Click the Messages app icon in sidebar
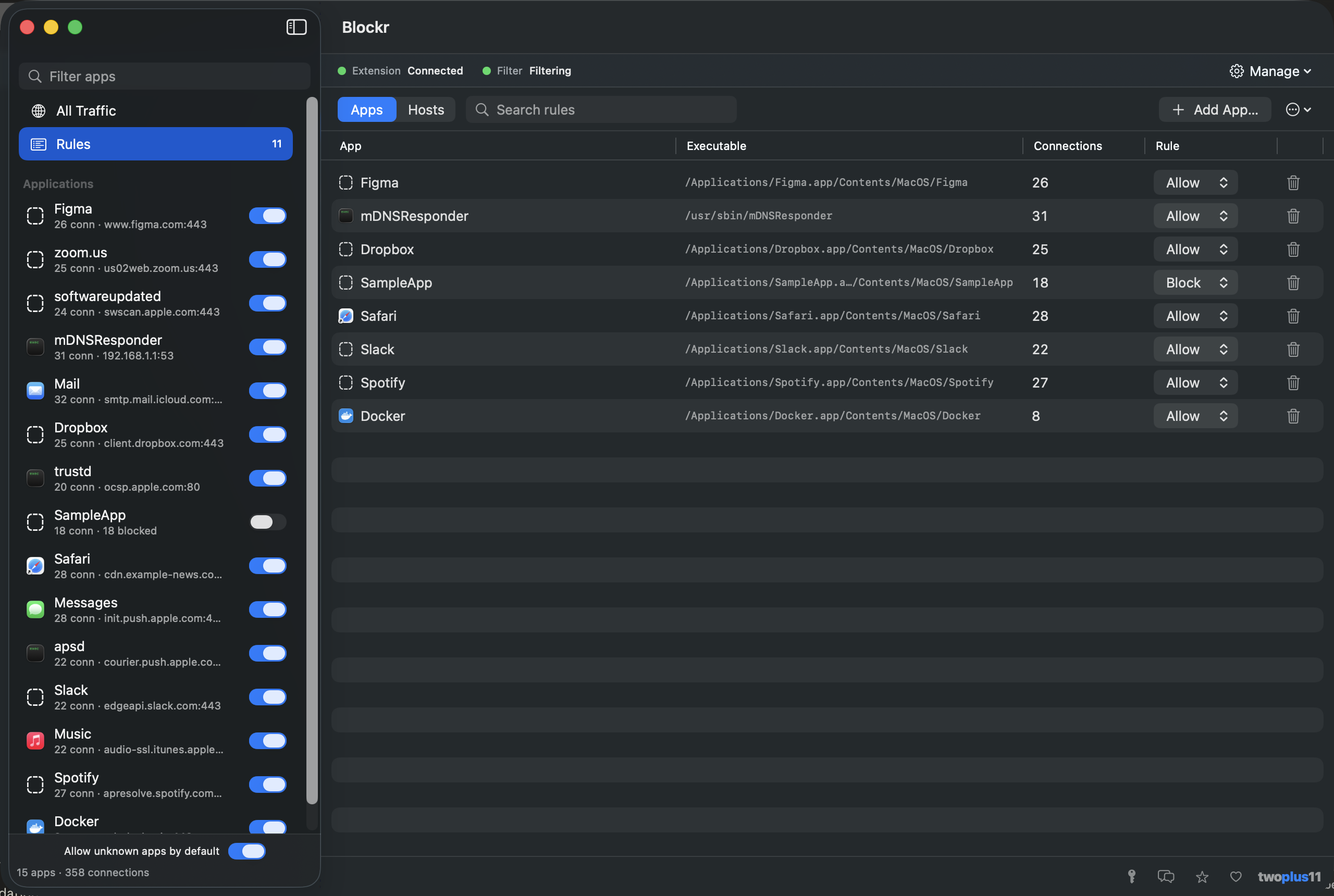This screenshot has height=896, width=1334. click(35, 609)
